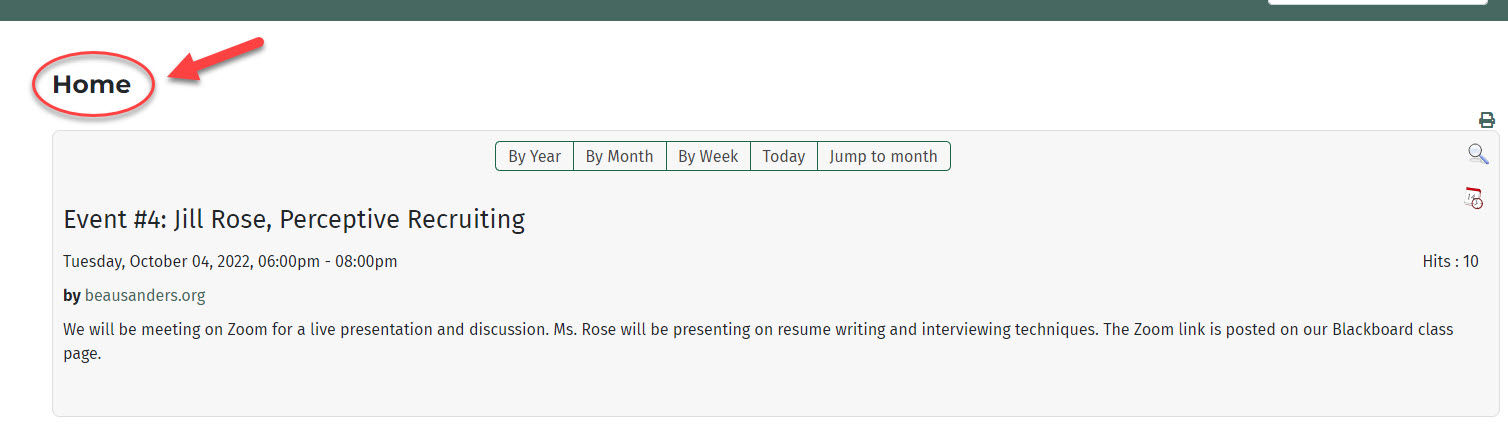
Task: Click the Event #4 Jill Rose title
Action: coord(294,219)
